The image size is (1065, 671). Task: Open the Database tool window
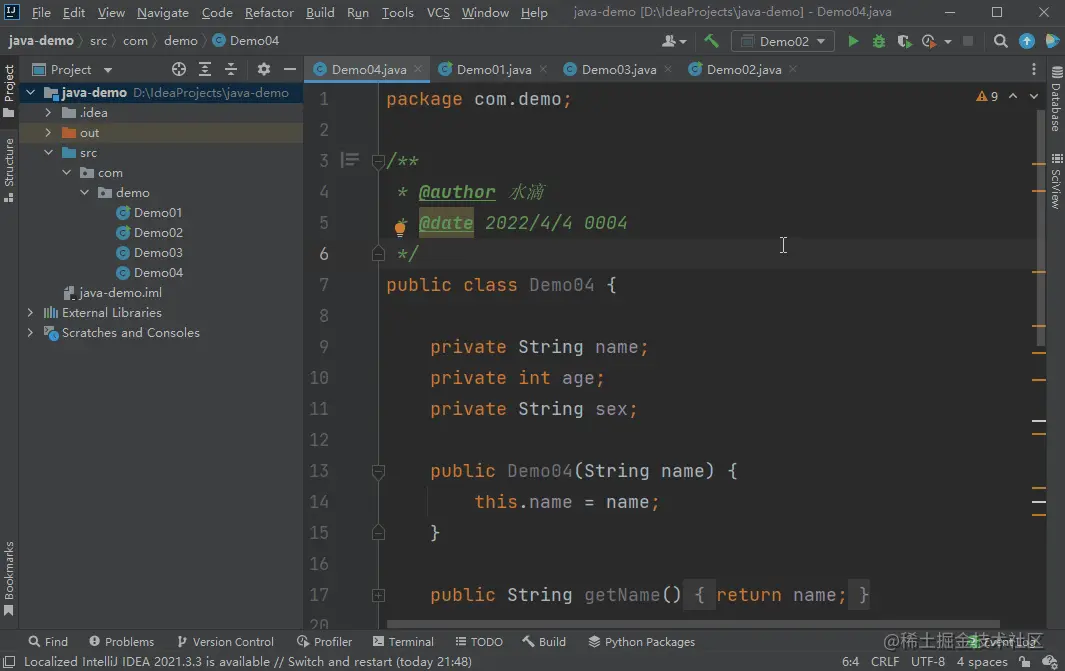1056,99
